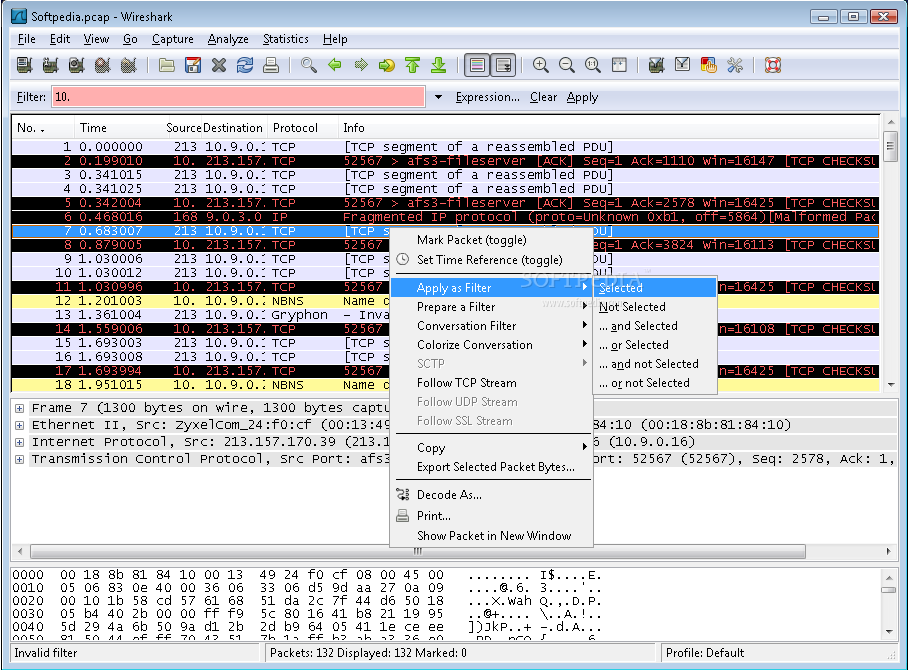Choose Decode As... entry
Image resolution: width=911 pixels, height=670 pixels.
[x=492, y=495]
